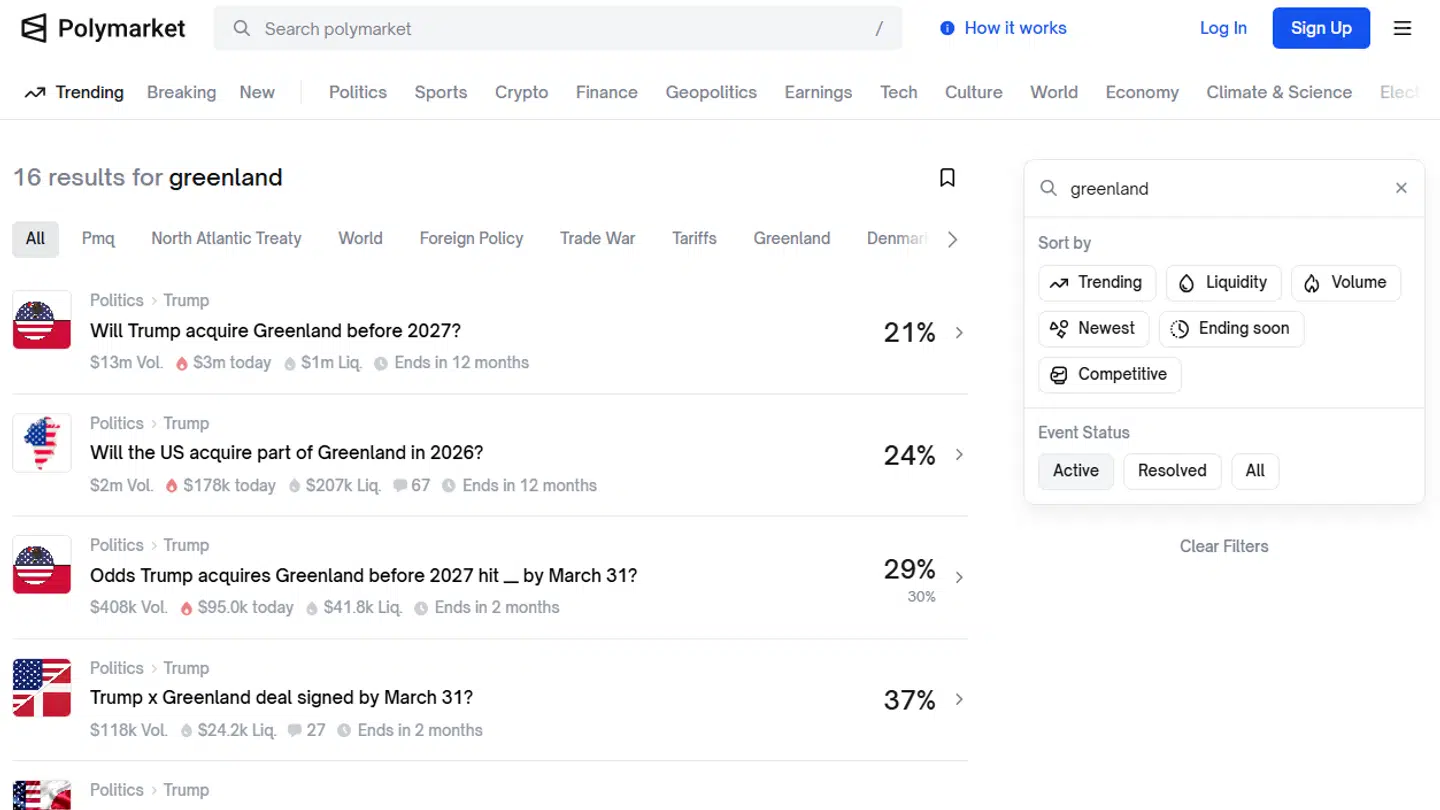The width and height of the screenshot is (1440, 810).
Task: Click the Polymarket logo icon
Action: (x=34, y=28)
